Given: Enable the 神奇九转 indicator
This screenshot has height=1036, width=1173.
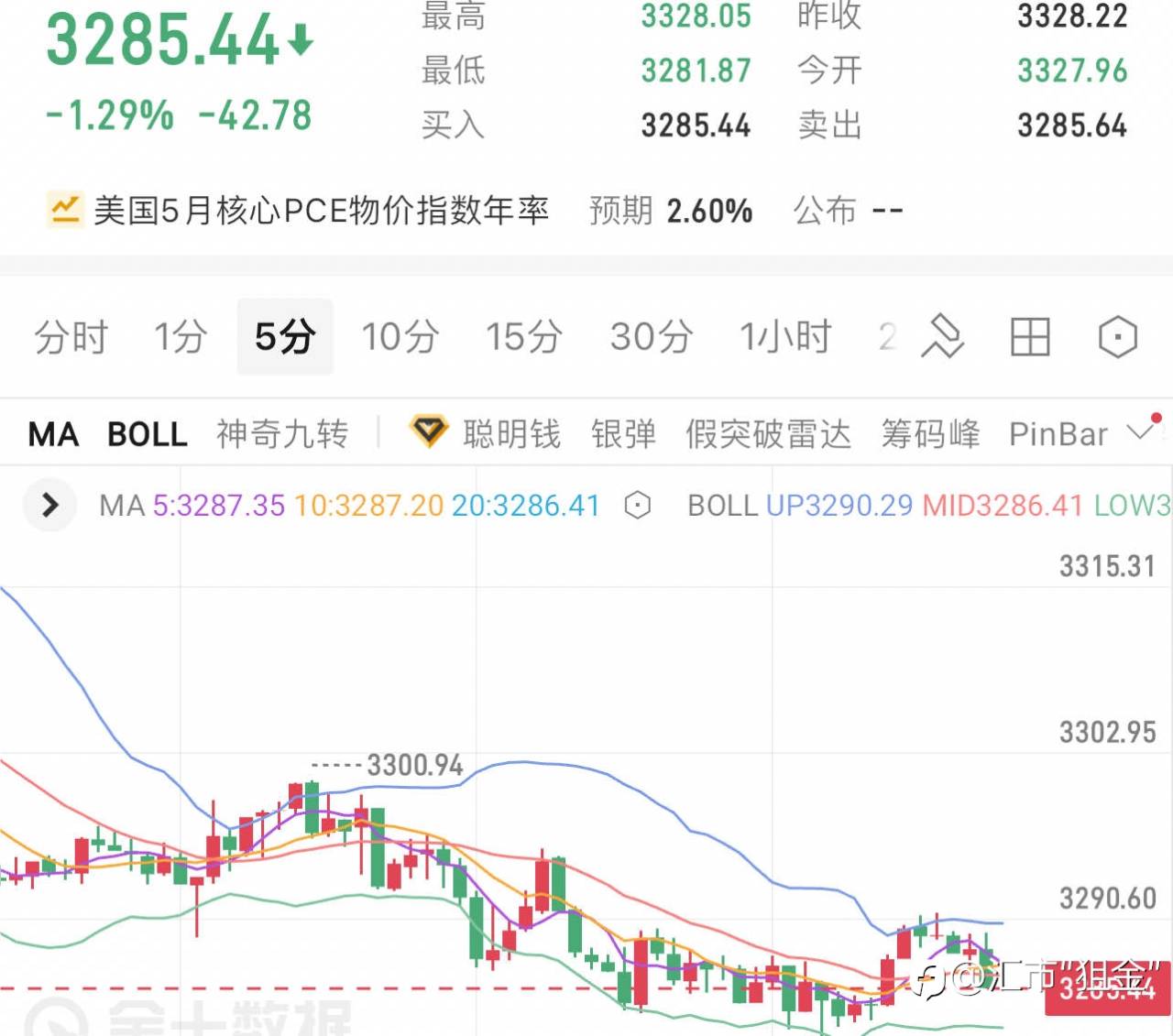Looking at the screenshot, I should (282, 433).
